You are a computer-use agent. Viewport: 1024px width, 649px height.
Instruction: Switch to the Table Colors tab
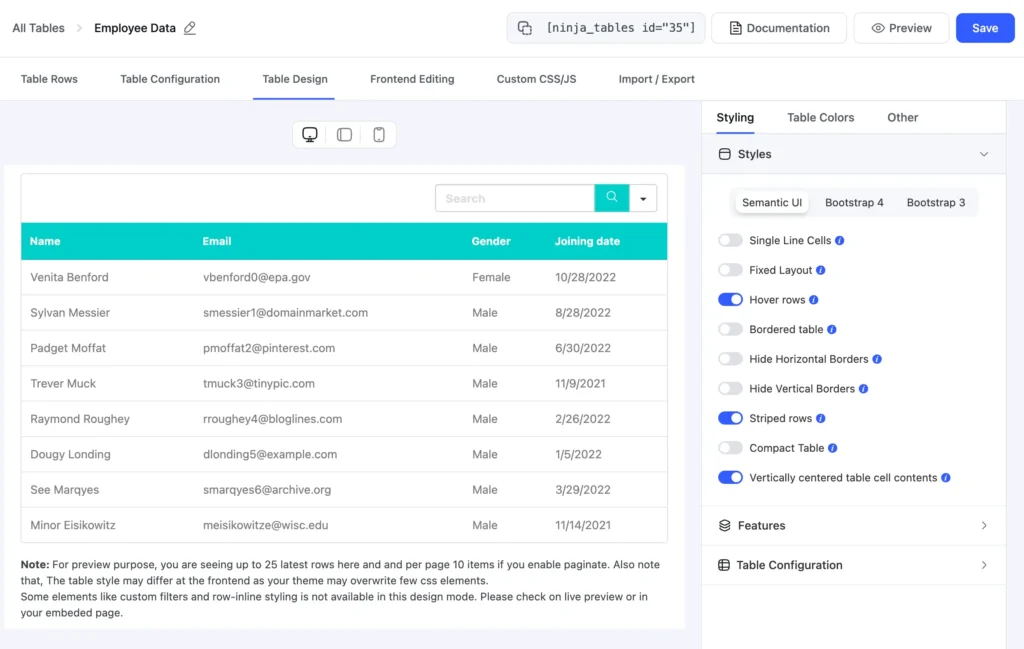820,118
